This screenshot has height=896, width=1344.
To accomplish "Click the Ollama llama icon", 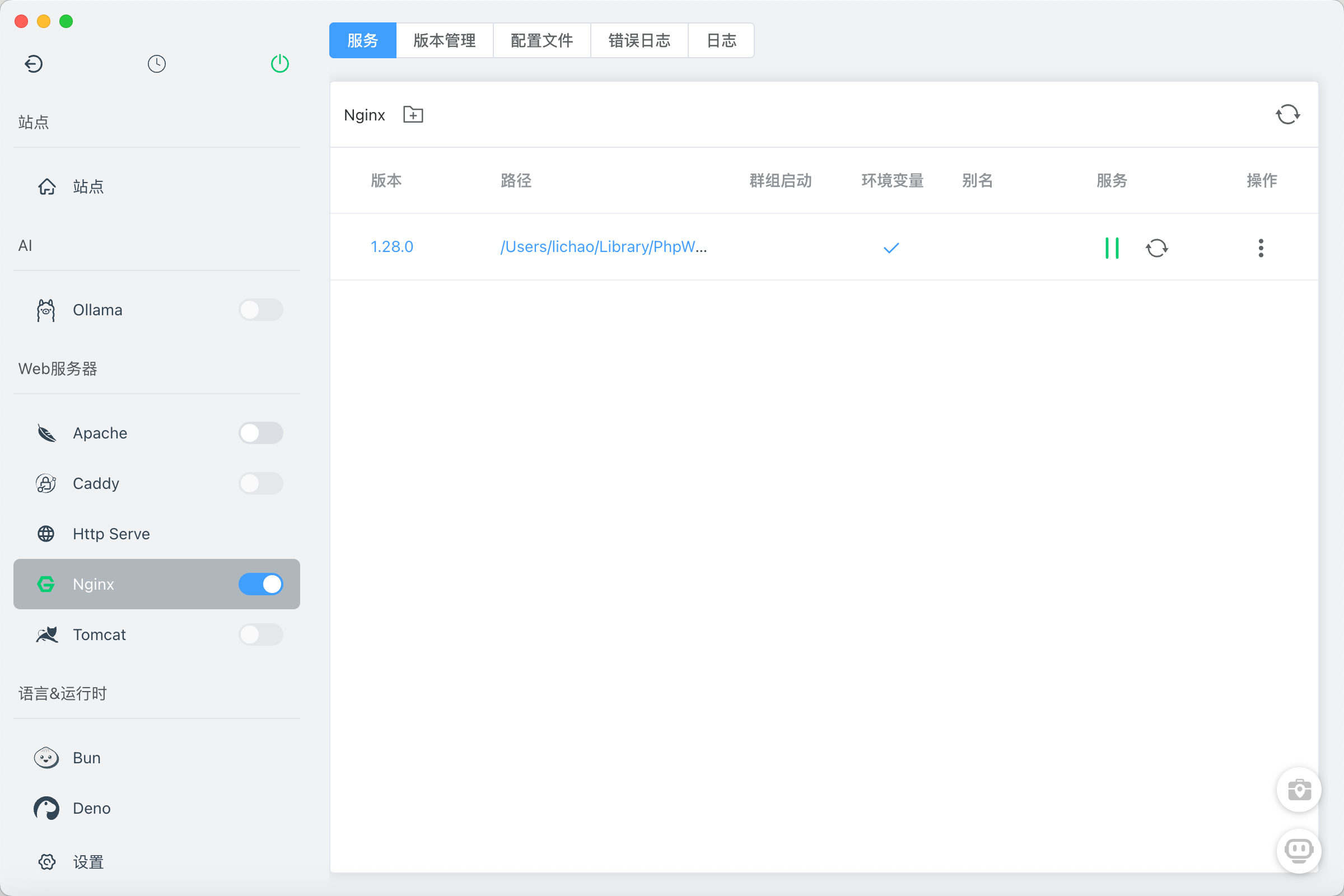I will [46, 310].
